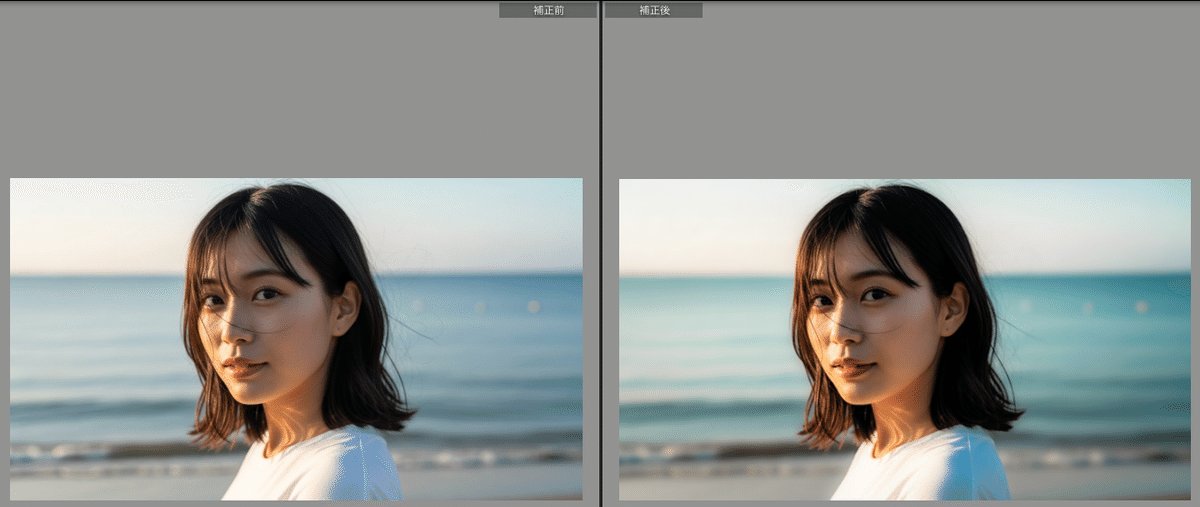Click the woman's lips in the after photo

click(852, 367)
